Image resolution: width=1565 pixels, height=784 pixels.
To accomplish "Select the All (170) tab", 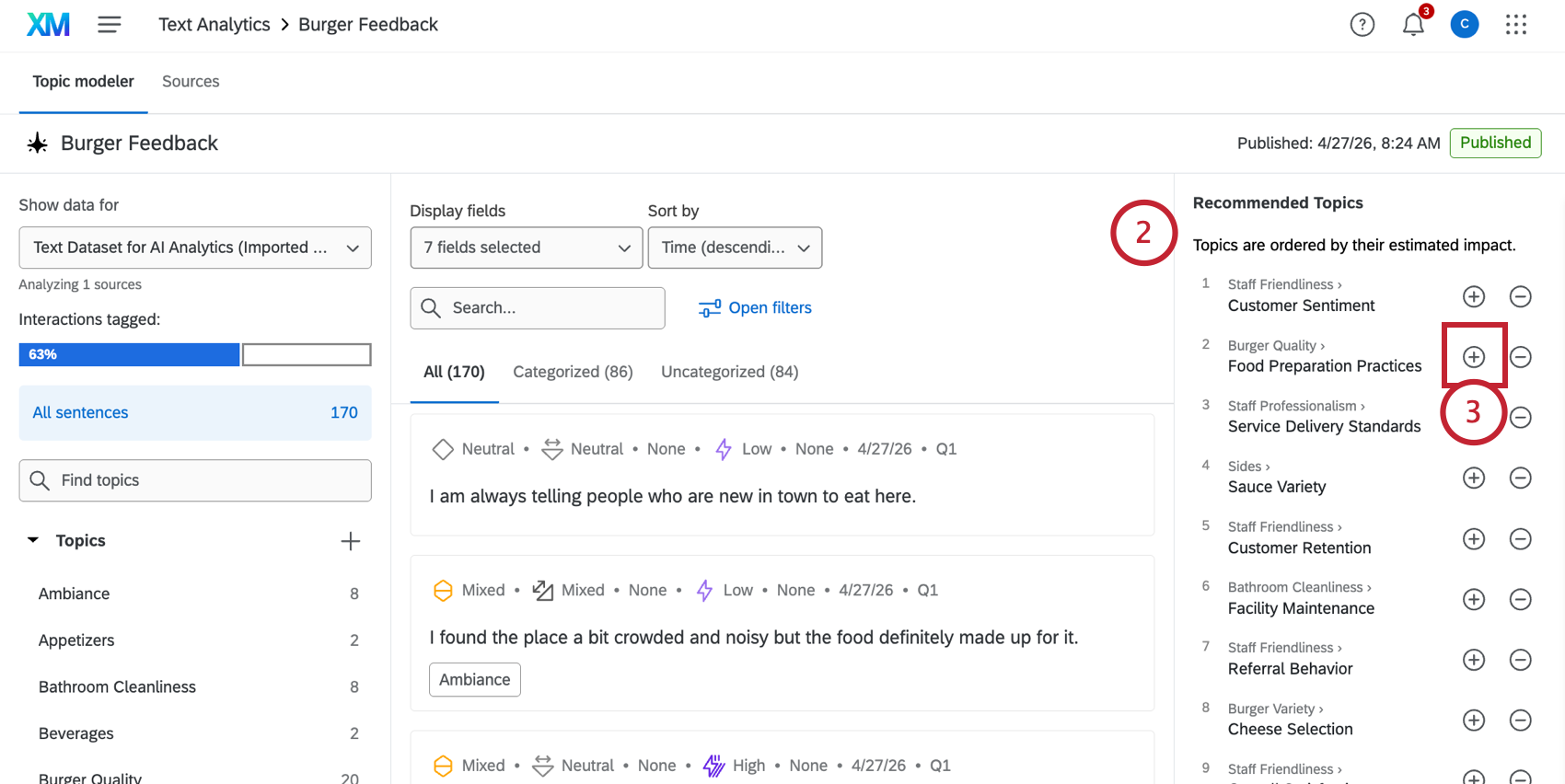I will [454, 372].
